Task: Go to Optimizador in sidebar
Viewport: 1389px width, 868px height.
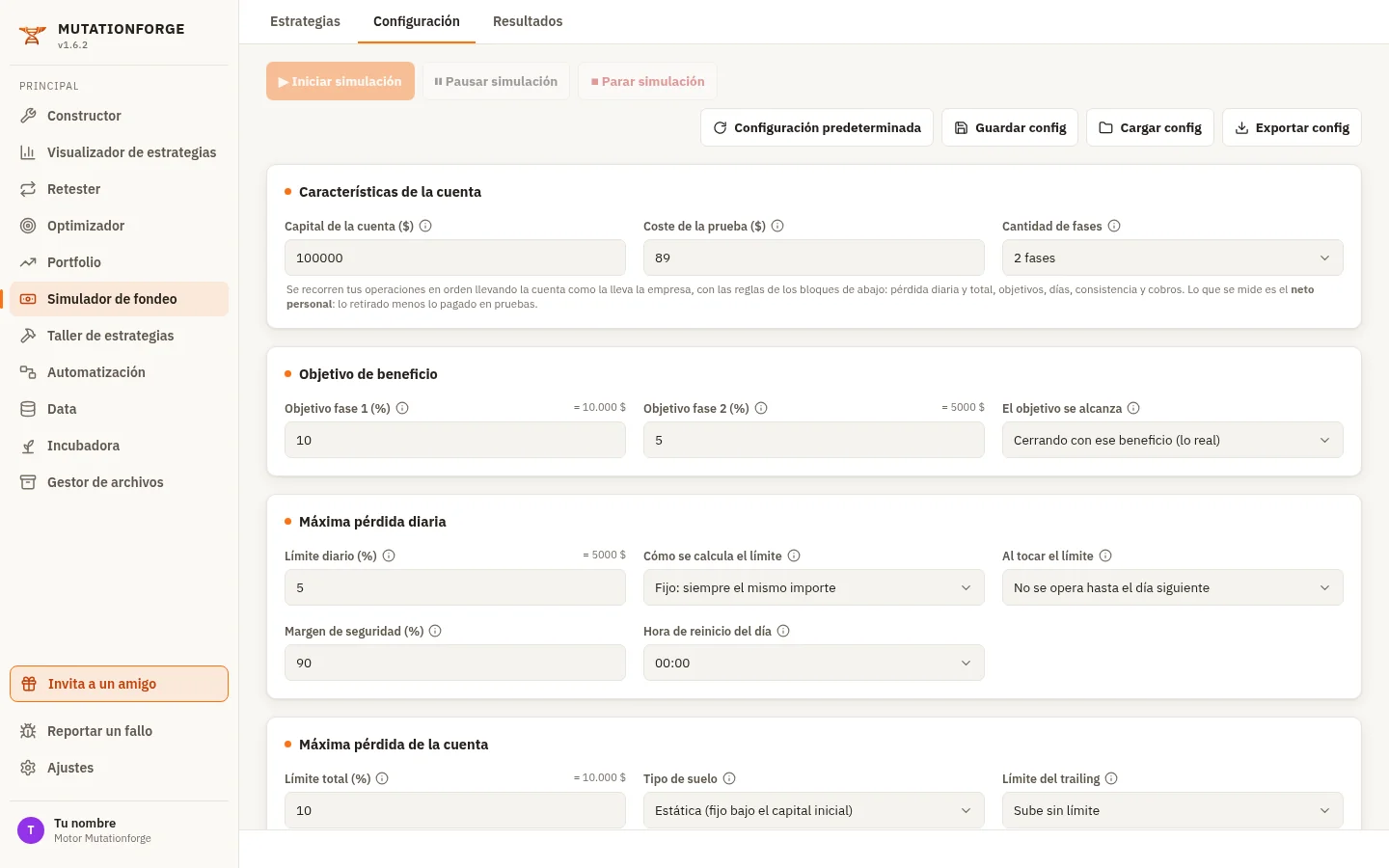Action: (120, 226)
